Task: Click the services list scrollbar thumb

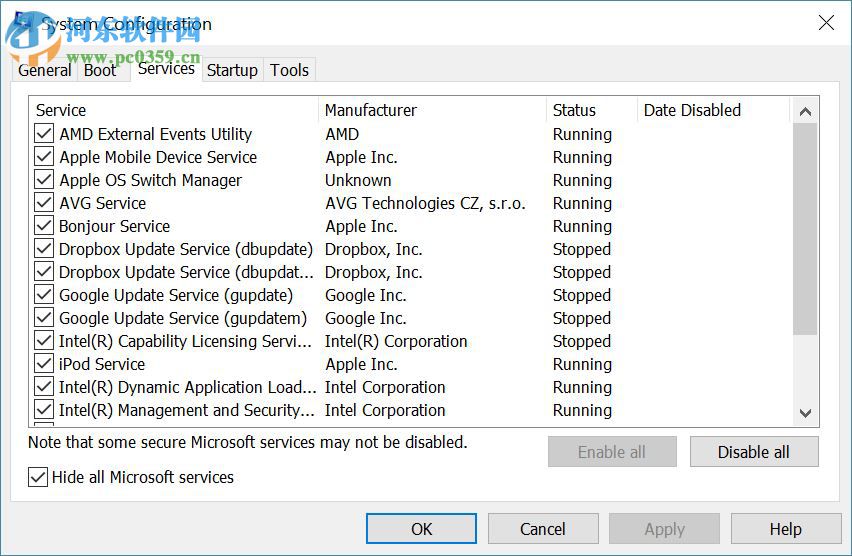Action: pos(805,229)
